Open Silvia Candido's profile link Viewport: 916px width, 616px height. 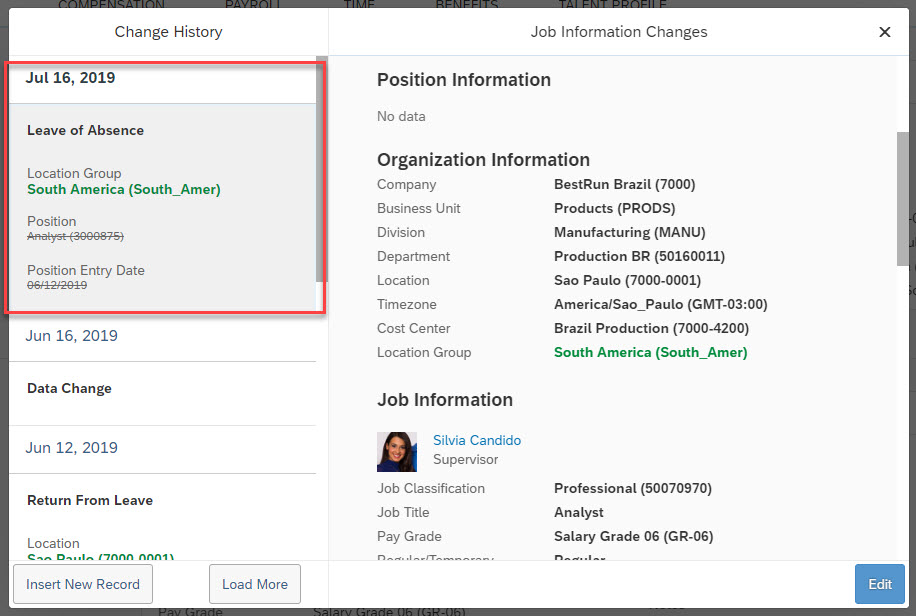[477, 440]
